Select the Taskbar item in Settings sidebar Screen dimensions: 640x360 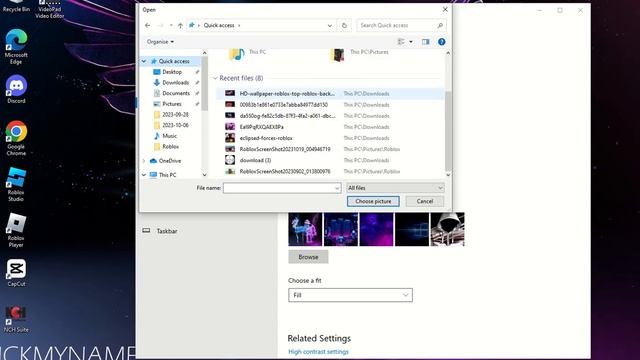click(167, 231)
